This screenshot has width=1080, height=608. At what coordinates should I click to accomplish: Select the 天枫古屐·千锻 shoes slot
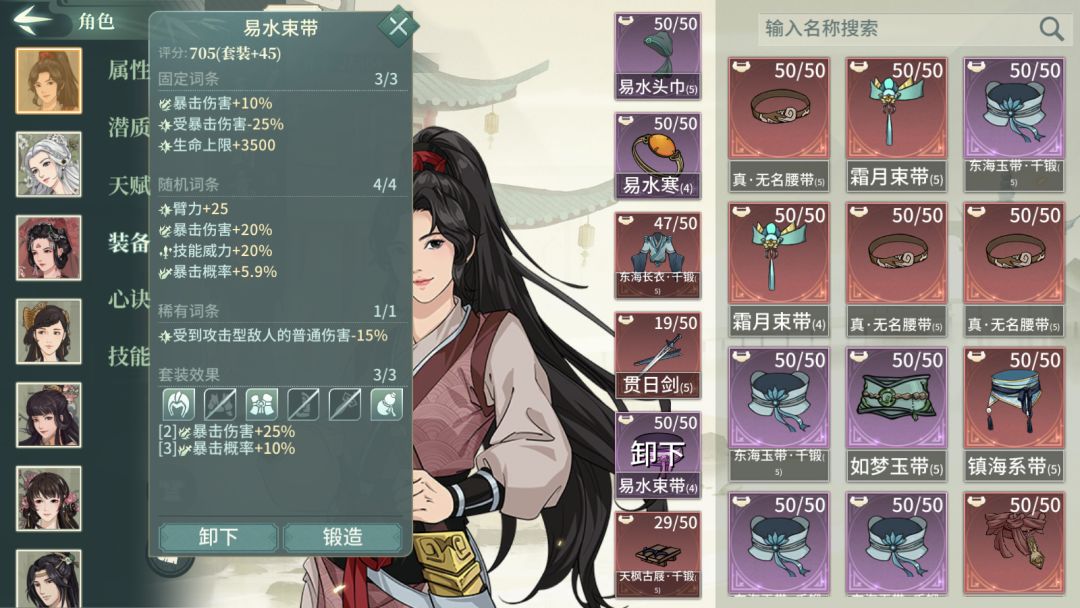coord(658,554)
